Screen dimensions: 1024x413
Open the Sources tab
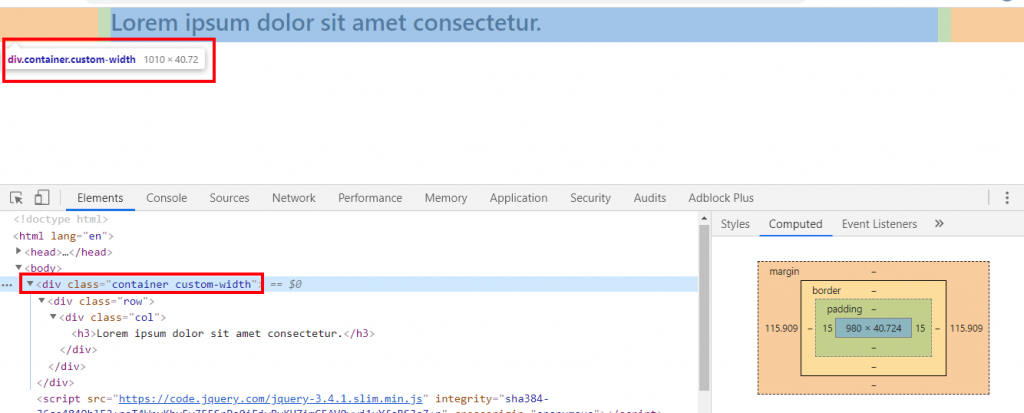pyautogui.click(x=229, y=198)
